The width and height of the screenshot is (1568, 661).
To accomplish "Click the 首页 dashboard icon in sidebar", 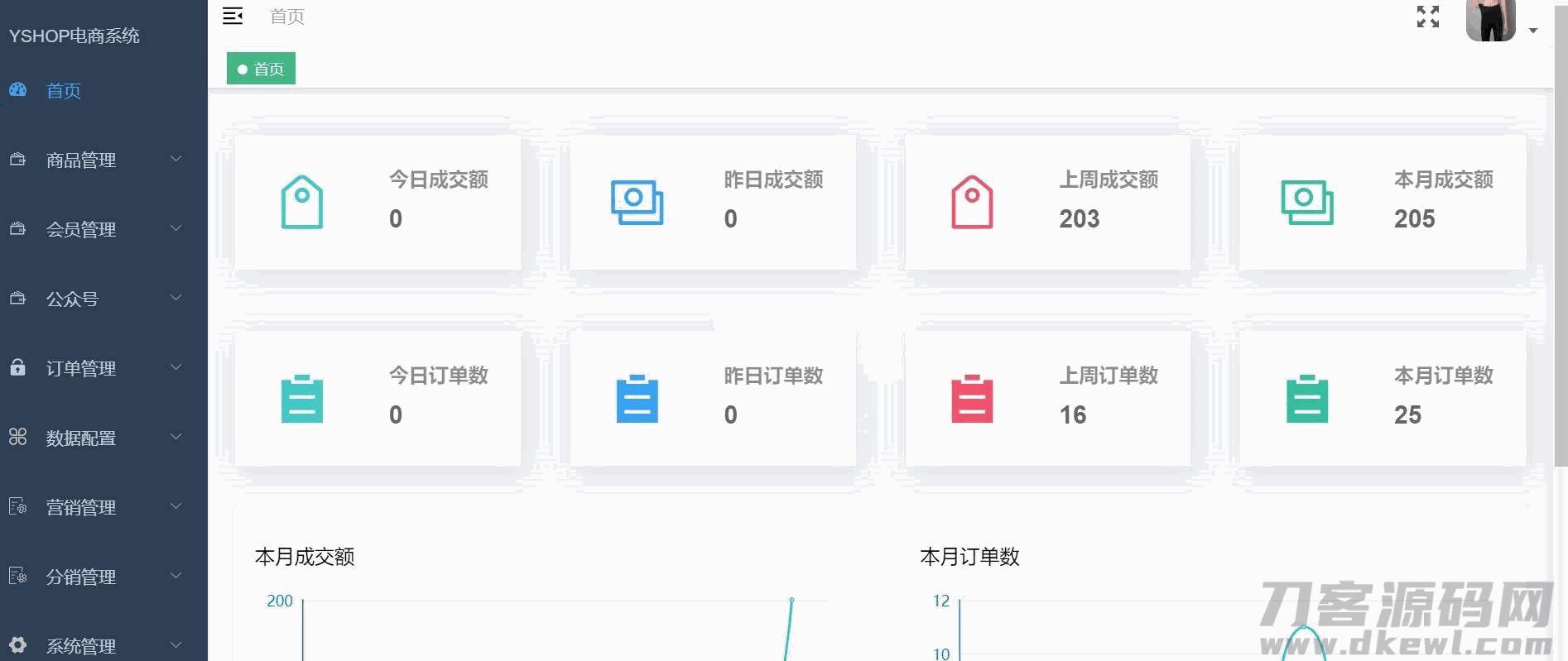I will tap(18, 89).
